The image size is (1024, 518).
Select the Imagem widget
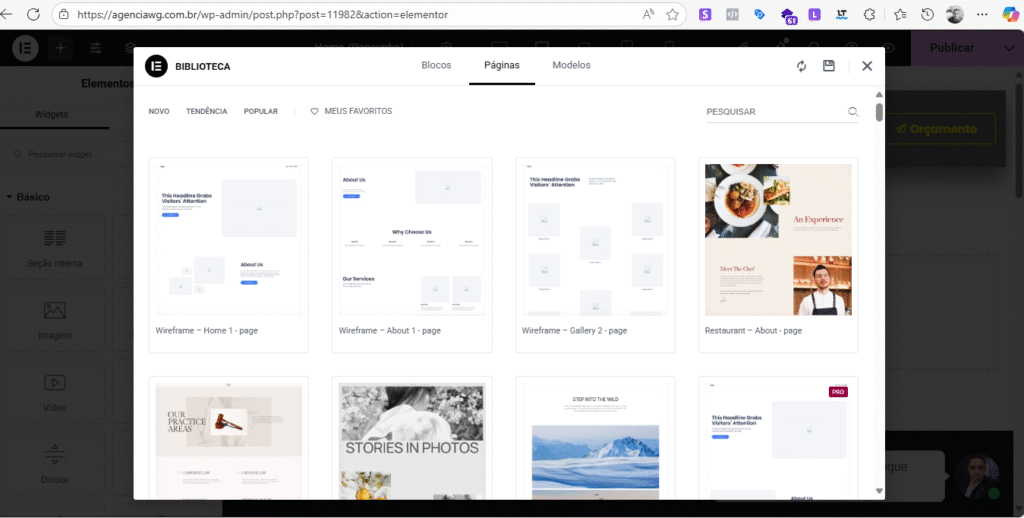click(x=55, y=320)
